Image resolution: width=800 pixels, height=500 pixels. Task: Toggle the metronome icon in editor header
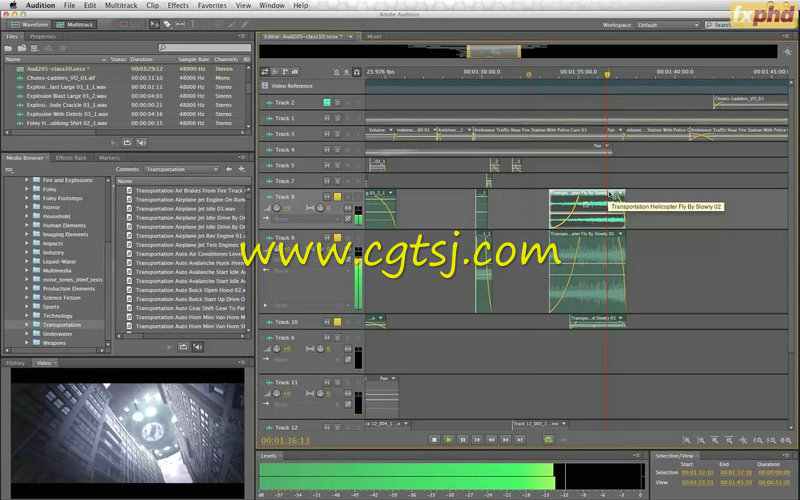(x=336, y=72)
